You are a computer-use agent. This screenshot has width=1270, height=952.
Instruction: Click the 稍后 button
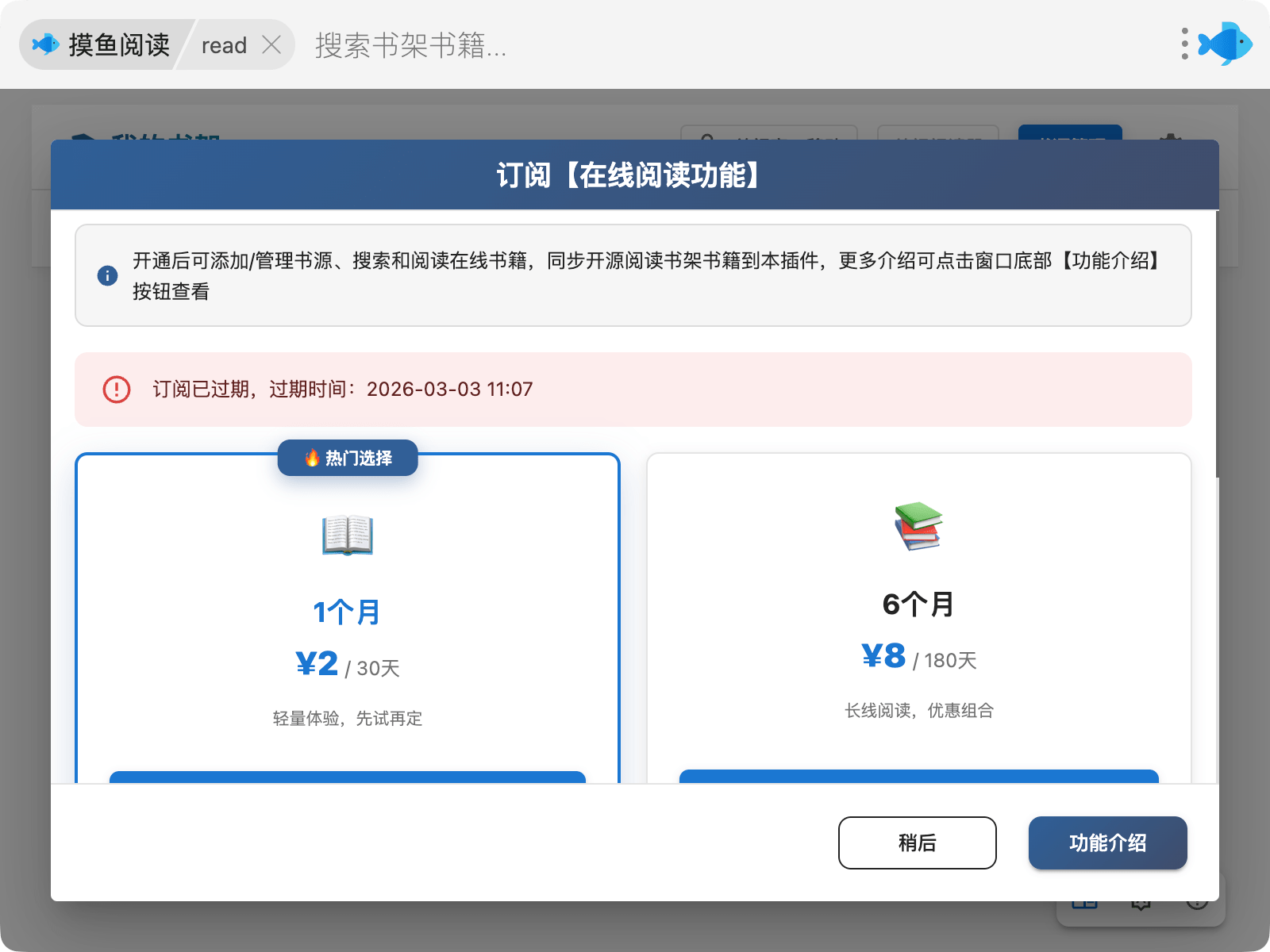click(x=918, y=843)
